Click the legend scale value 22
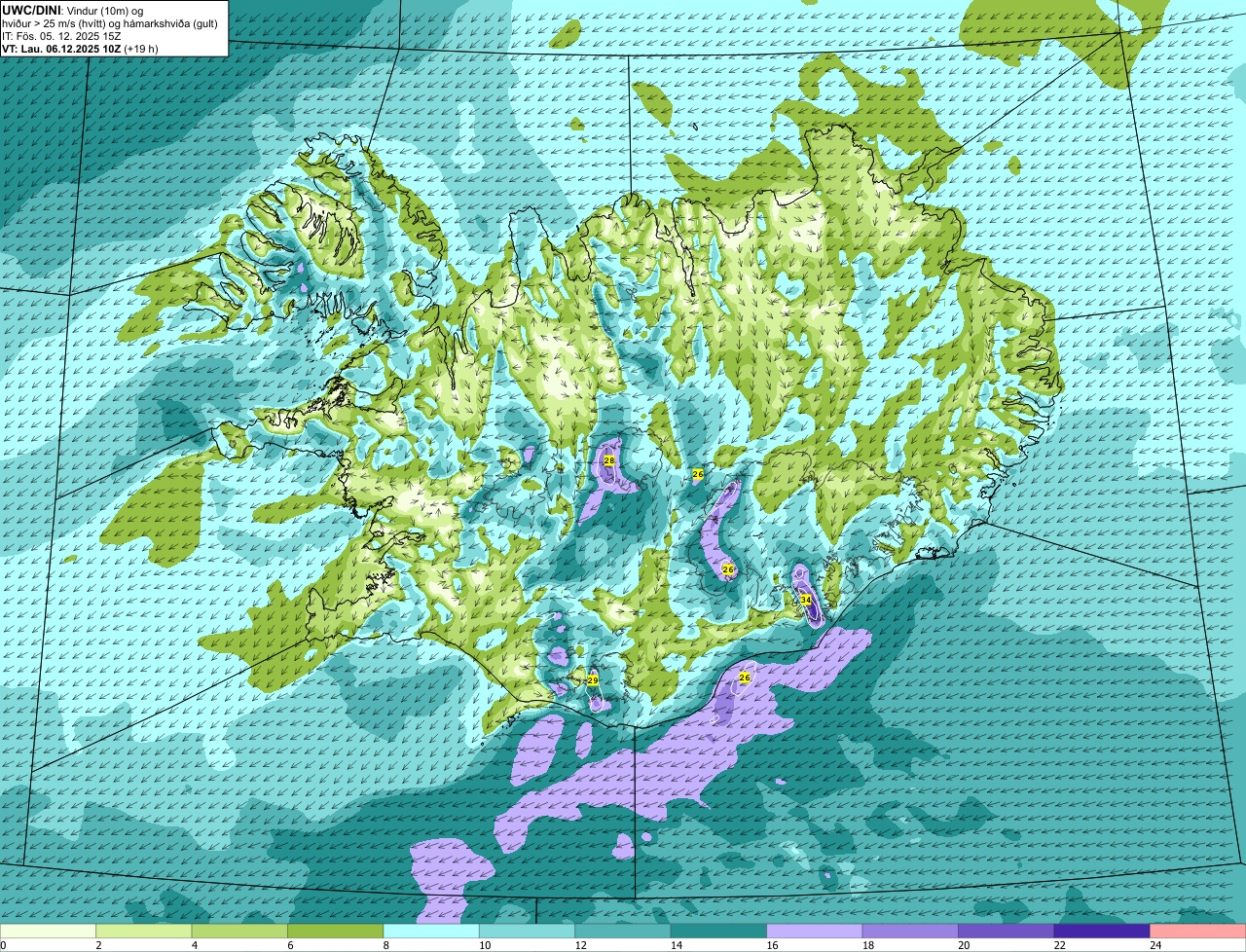The width and height of the screenshot is (1246, 952). tap(1059, 945)
